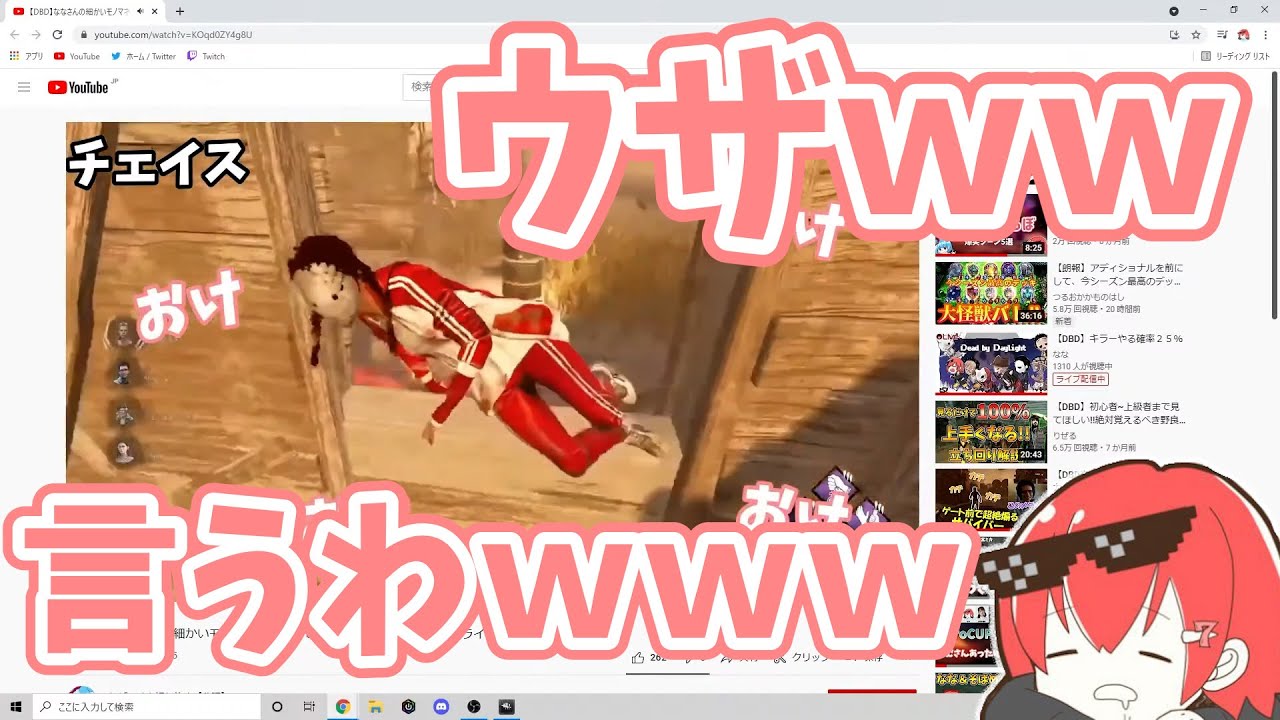Click the install app icon in address bar
This screenshot has height=720, width=1280.
pyautogui.click(x=1175, y=34)
